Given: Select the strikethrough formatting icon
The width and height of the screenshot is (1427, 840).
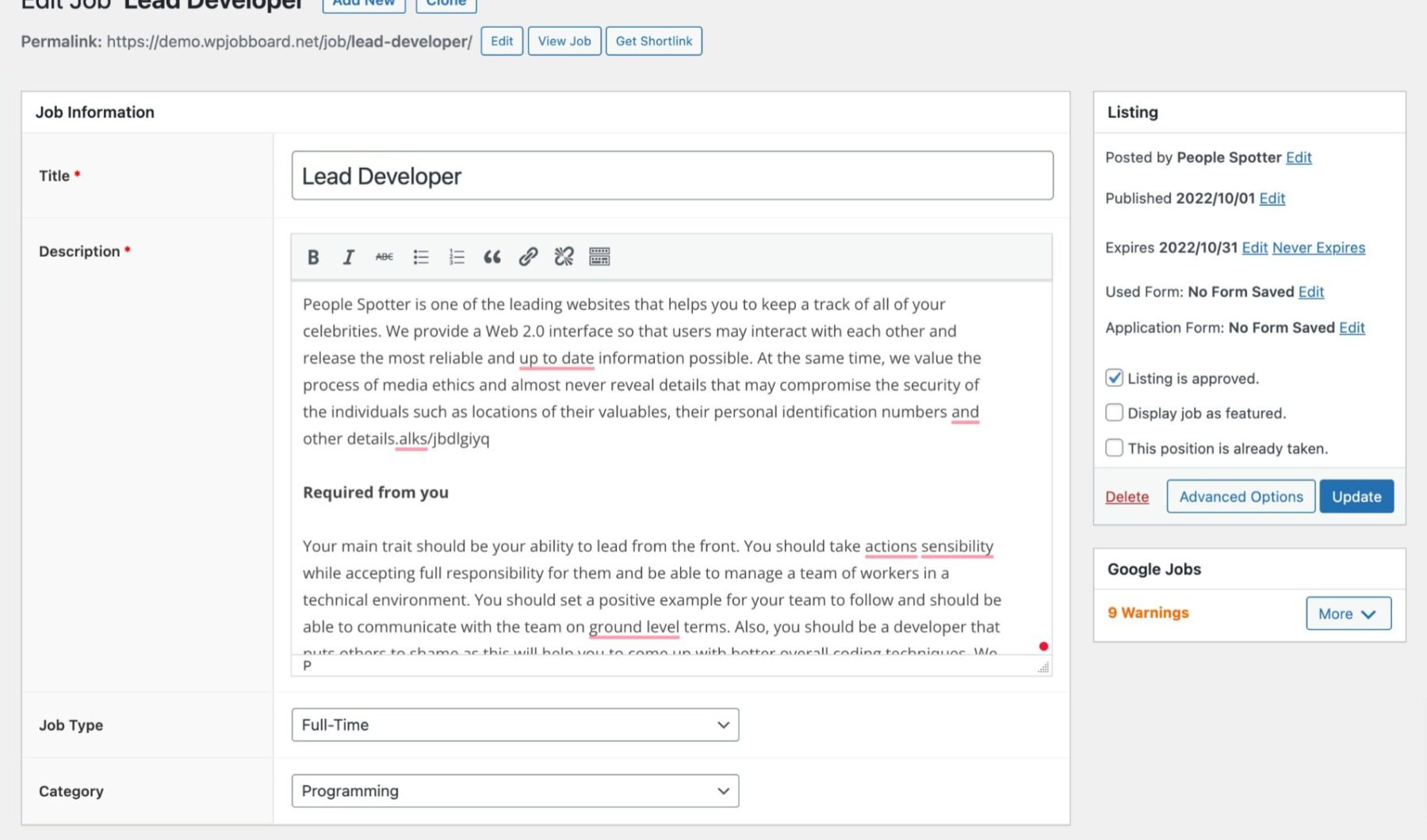Looking at the screenshot, I should (384, 256).
